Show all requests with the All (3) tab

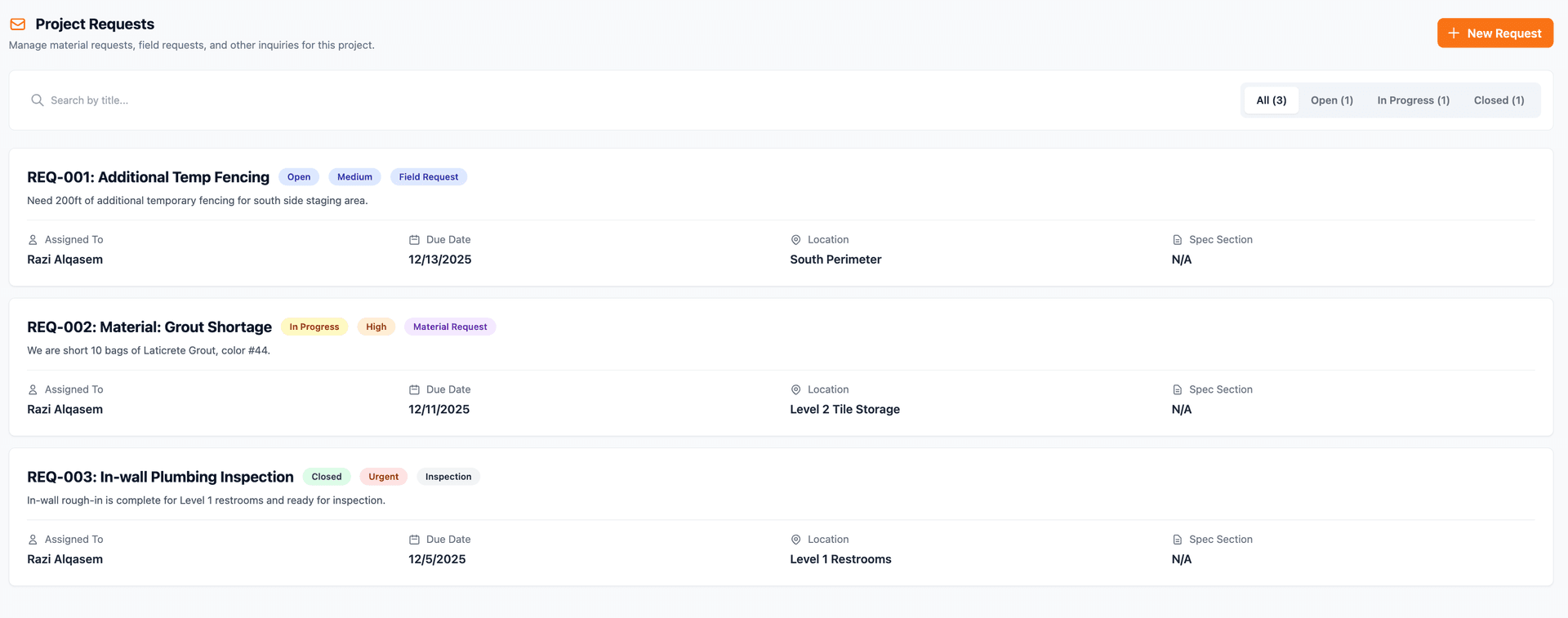tap(1271, 100)
